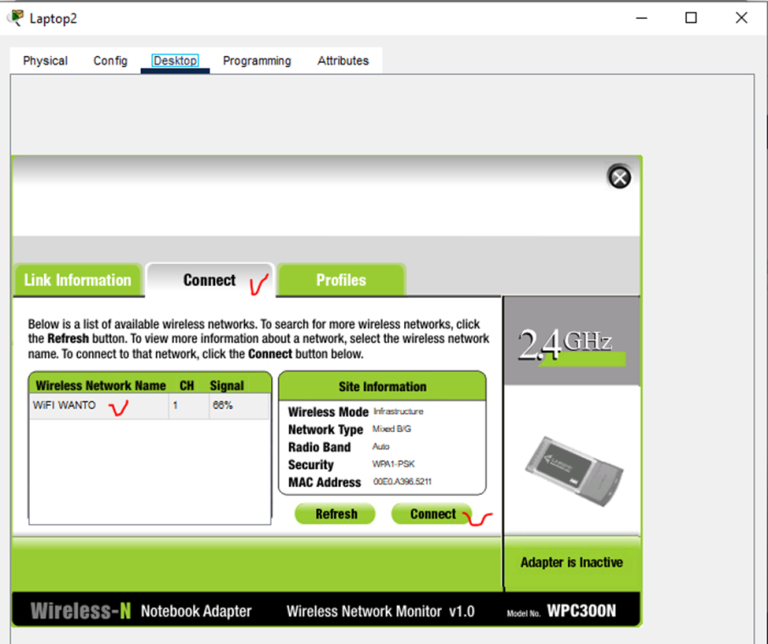The height and width of the screenshot is (644, 768).
Task: Click the Infrastructure wireless mode value
Action: (398, 411)
